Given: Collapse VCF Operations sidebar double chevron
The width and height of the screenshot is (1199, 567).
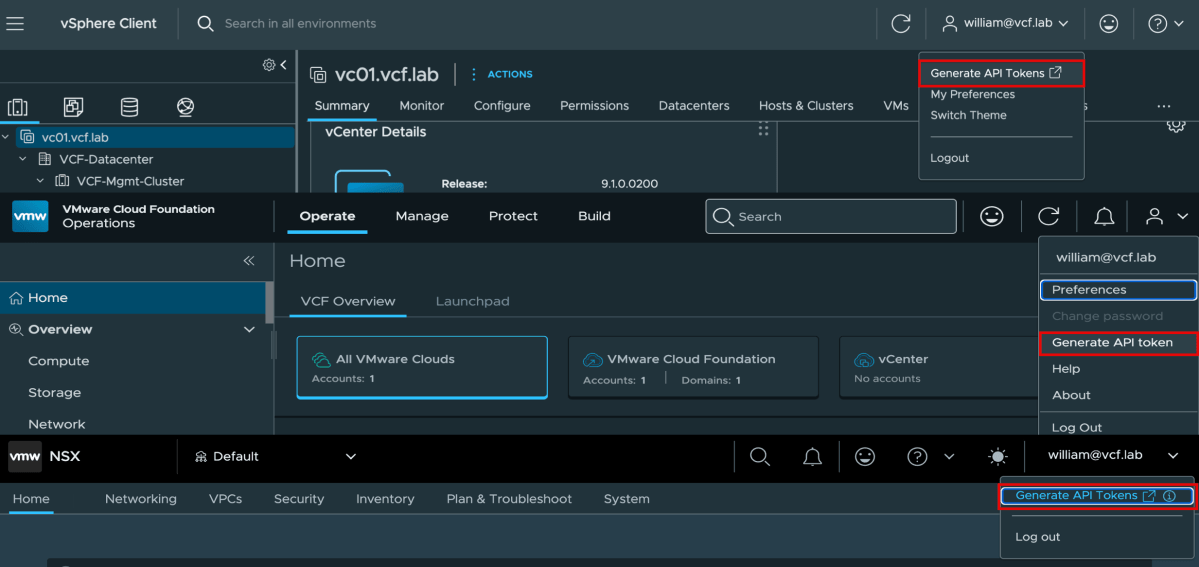Looking at the screenshot, I should (x=249, y=261).
